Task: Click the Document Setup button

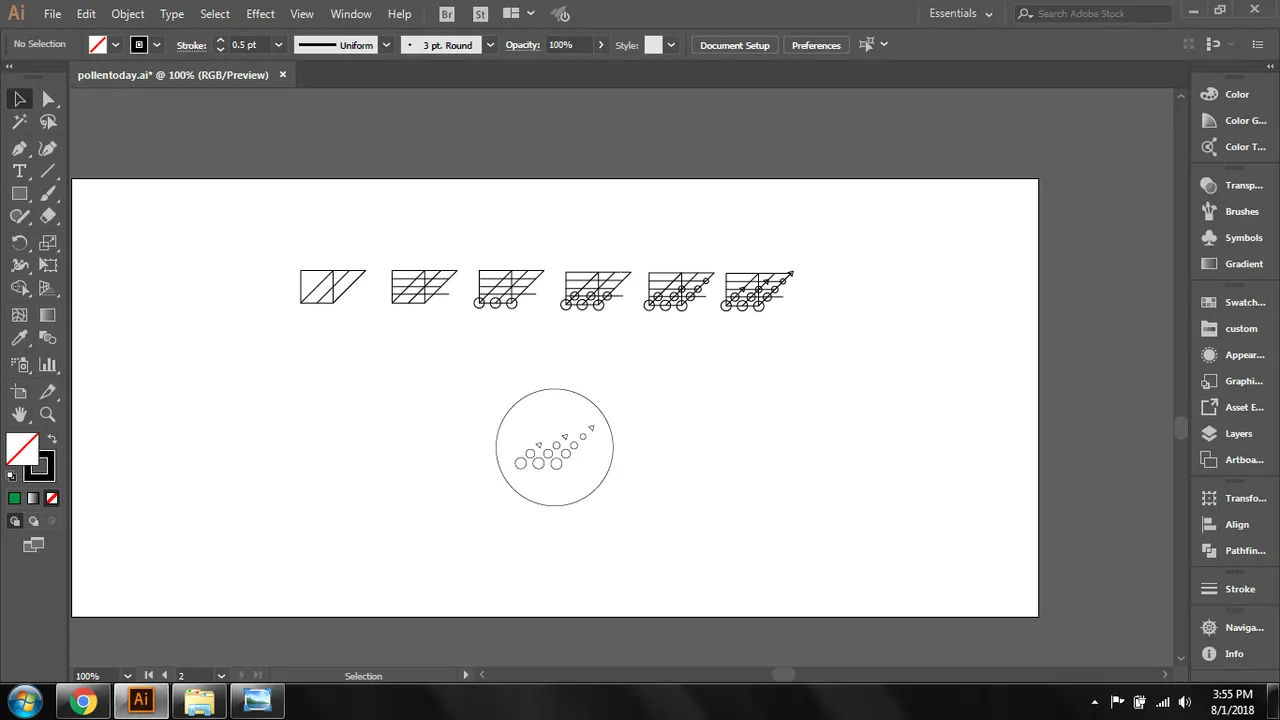Action: (x=735, y=45)
